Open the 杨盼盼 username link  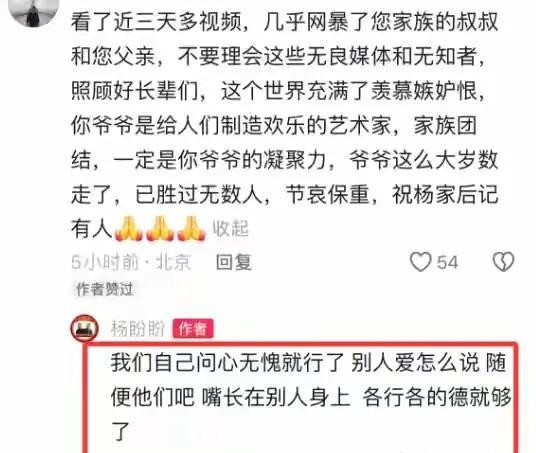tap(138, 329)
